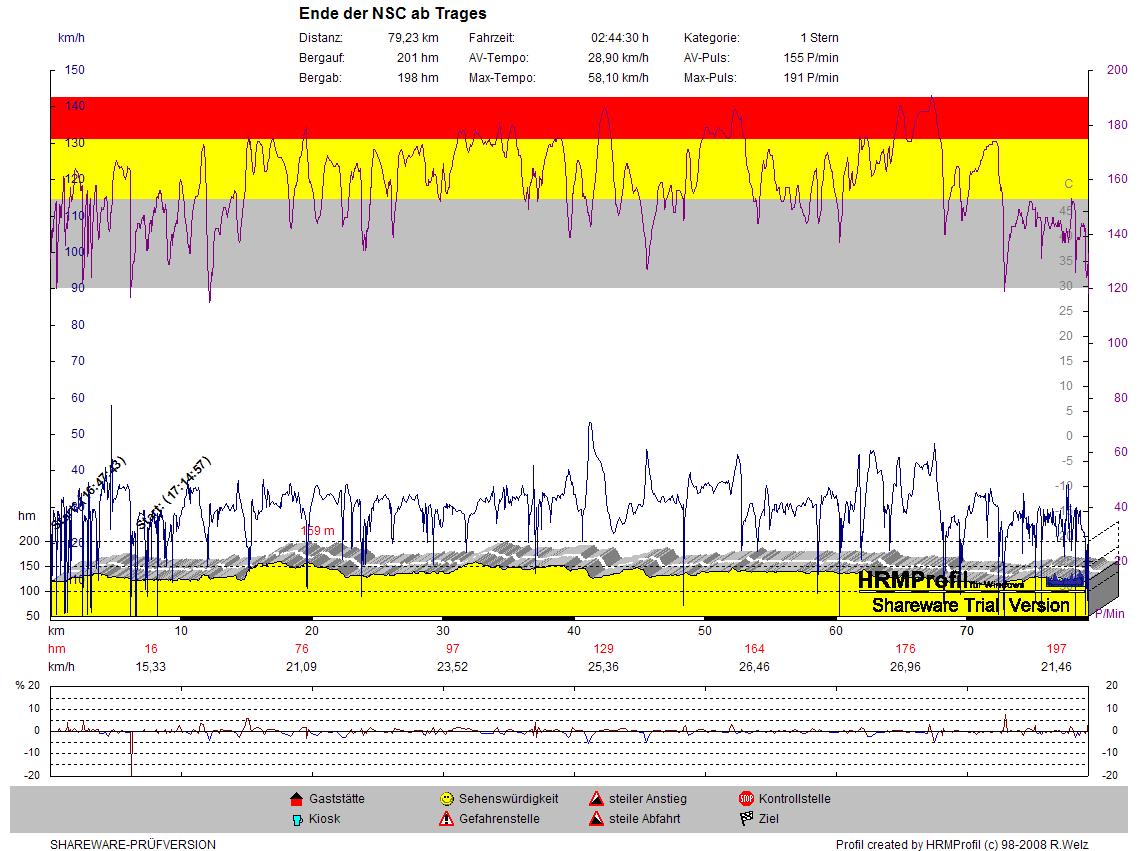The width and height of the screenshot is (1138, 851).
Task: Click the 159 m elevation label
Action: 317,531
